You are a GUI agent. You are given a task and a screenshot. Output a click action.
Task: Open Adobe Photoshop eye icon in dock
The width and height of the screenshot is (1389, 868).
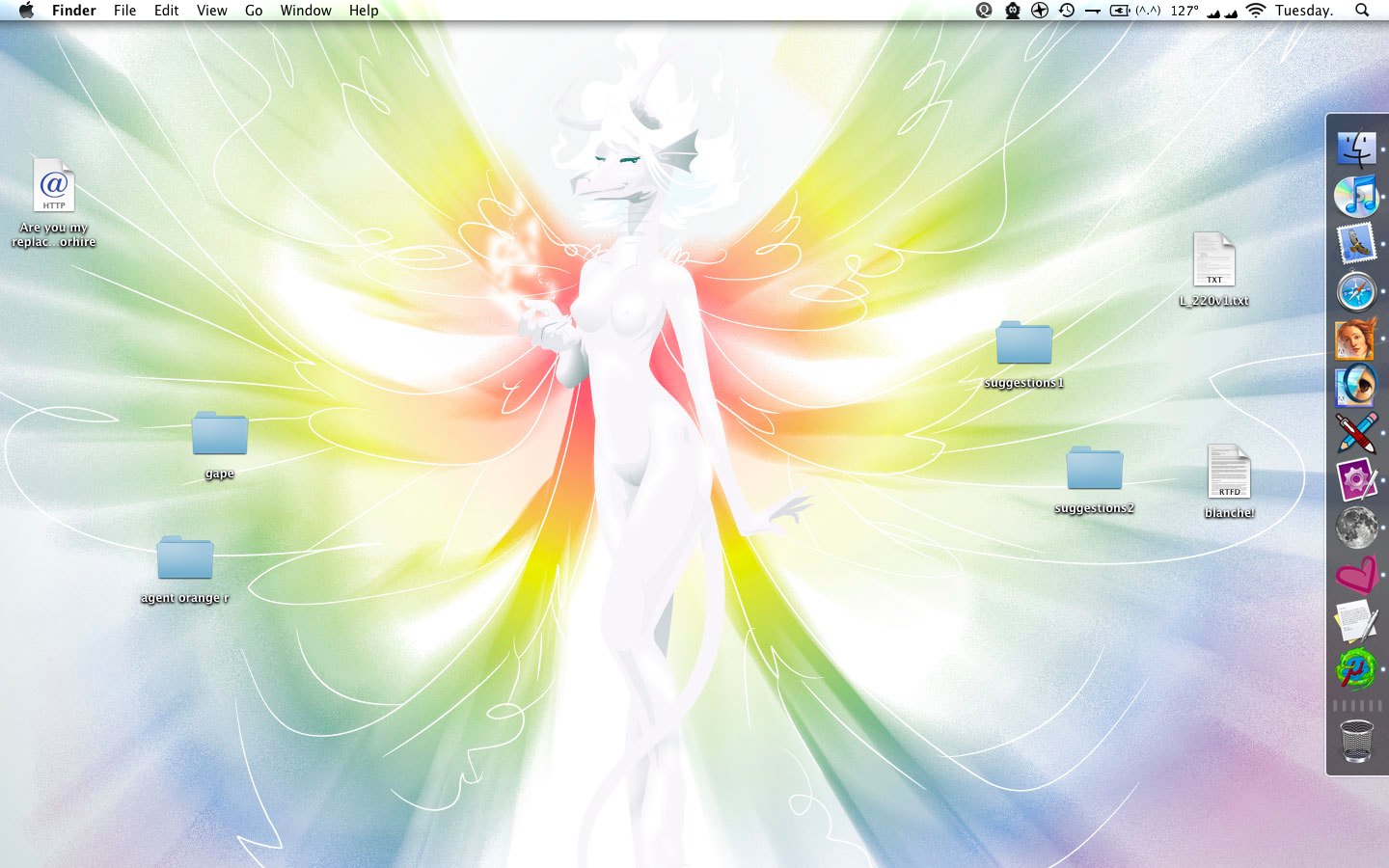point(1355,386)
